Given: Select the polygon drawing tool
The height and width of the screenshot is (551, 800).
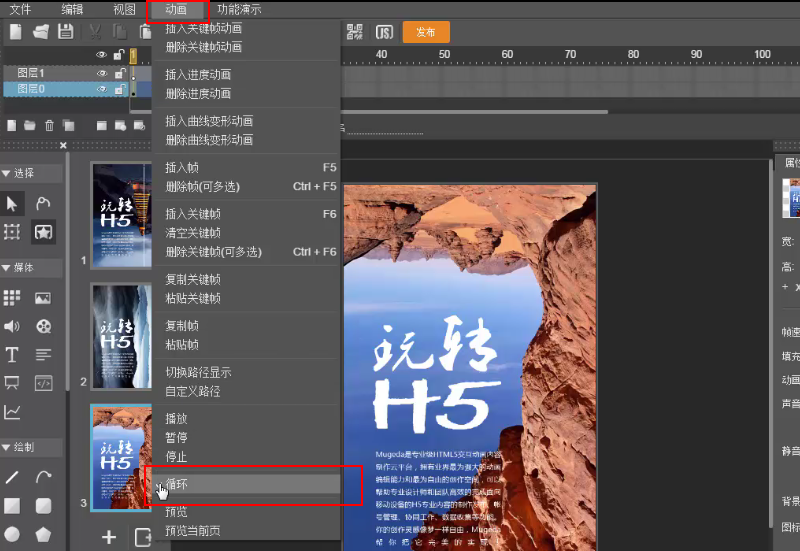Looking at the screenshot, I should 43,534.
